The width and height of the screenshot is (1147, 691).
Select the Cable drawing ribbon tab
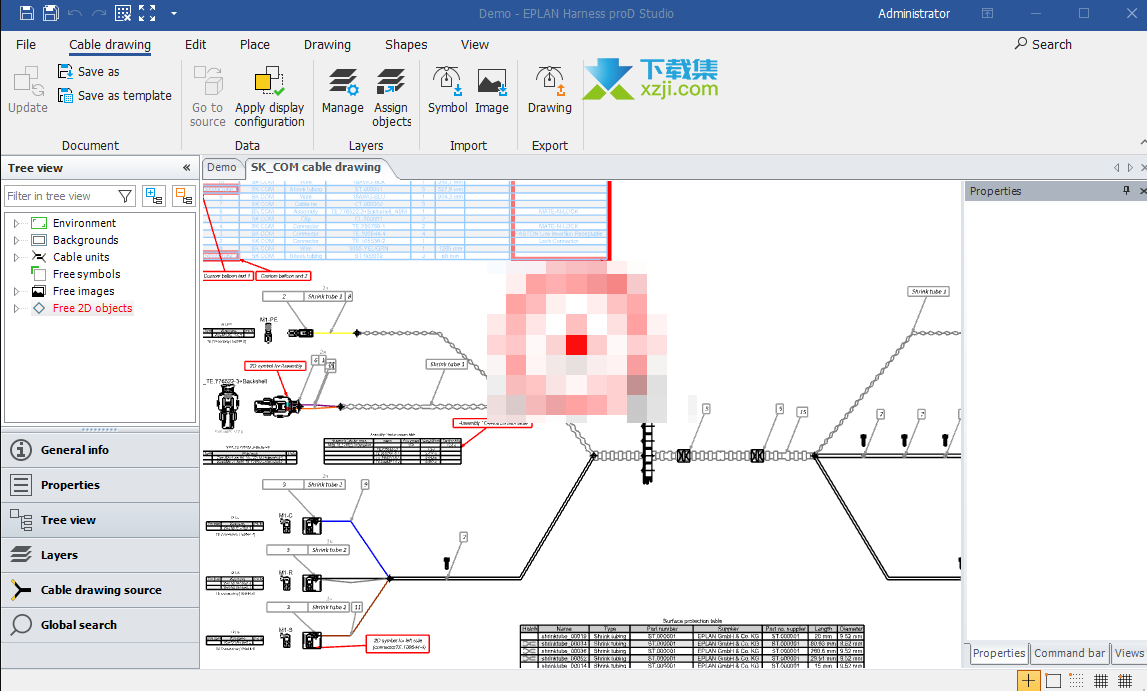tap(110, 45)
